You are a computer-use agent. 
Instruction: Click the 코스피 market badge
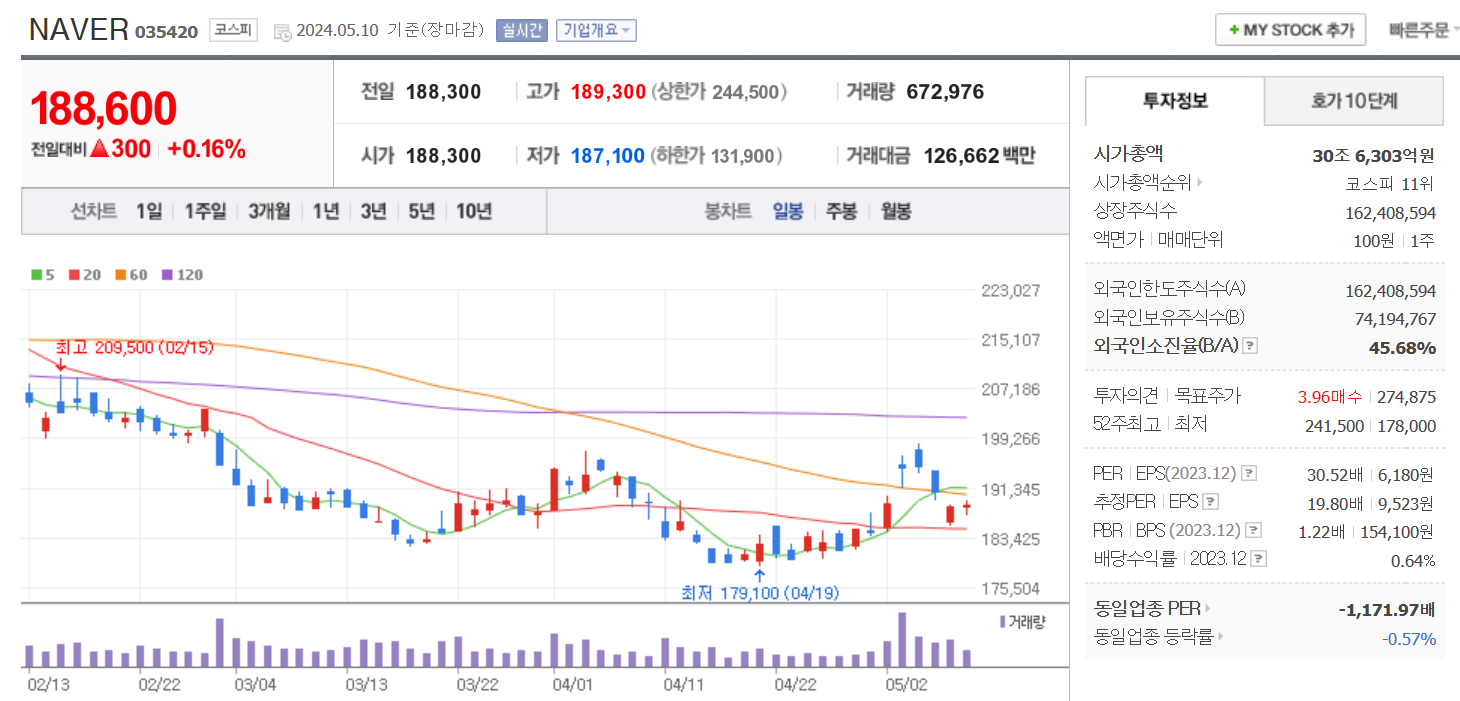233,30
